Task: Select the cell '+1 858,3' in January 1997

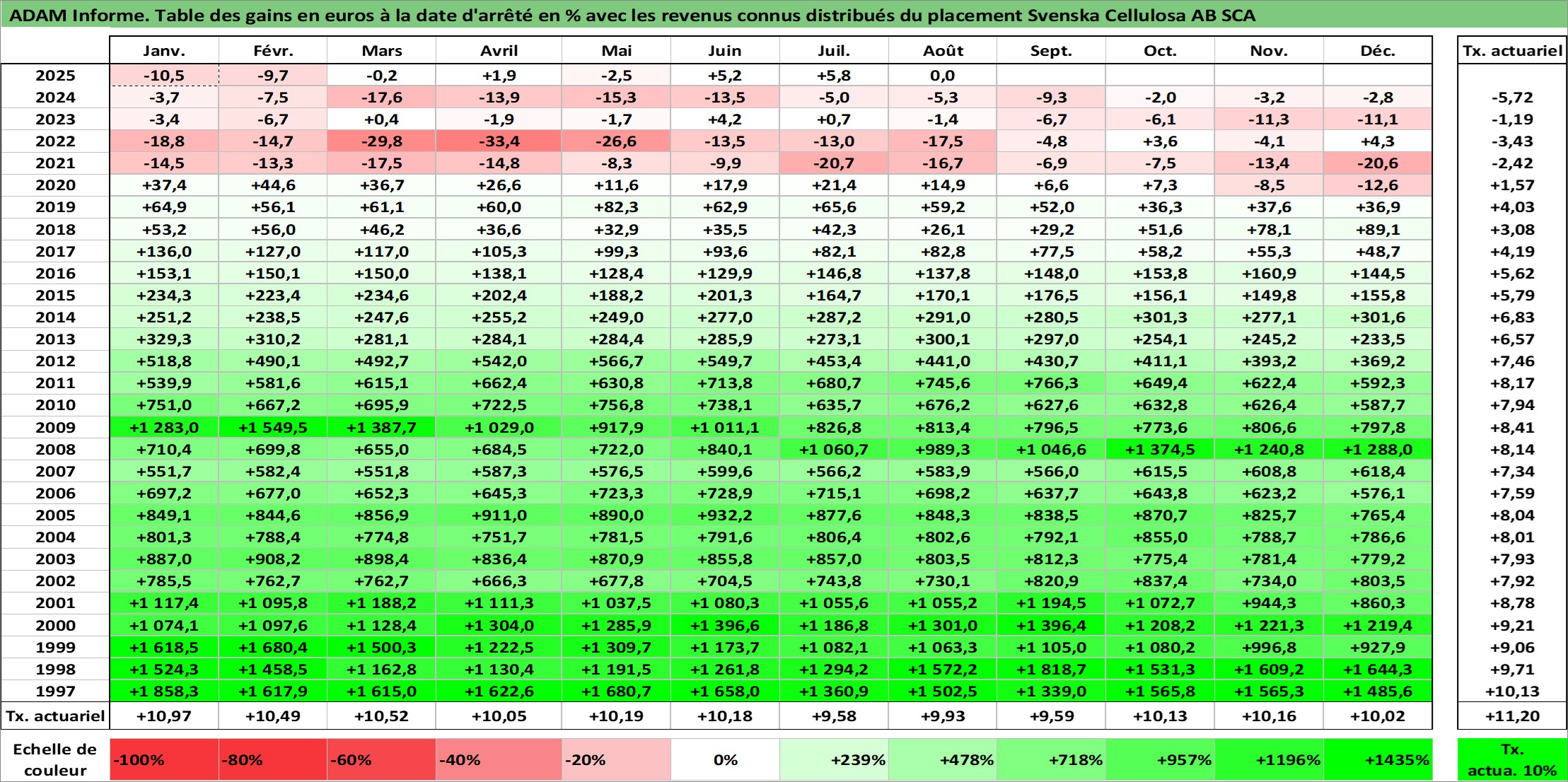Action: pos(164,691)
